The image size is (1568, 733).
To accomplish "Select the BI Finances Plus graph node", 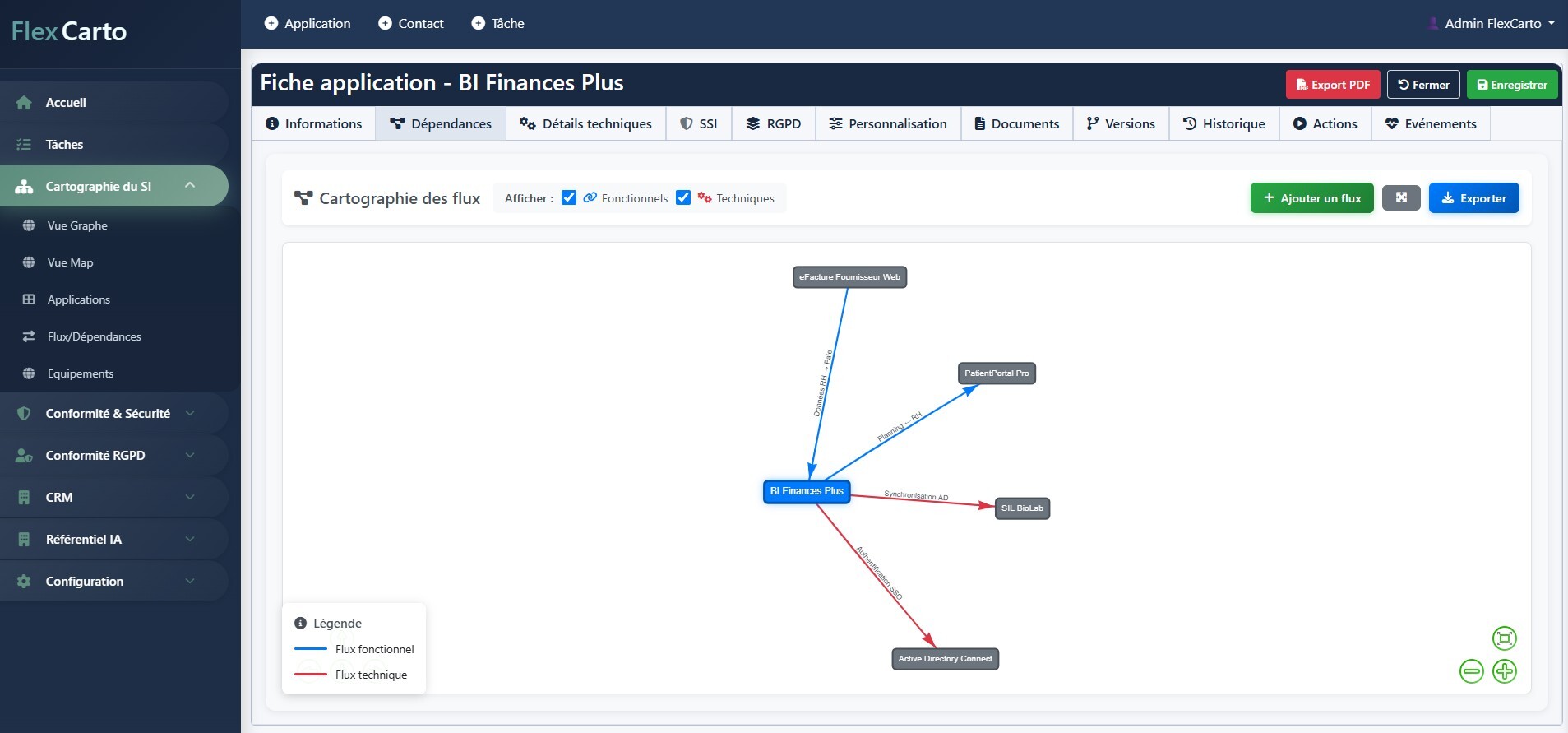I will [807, 491].
